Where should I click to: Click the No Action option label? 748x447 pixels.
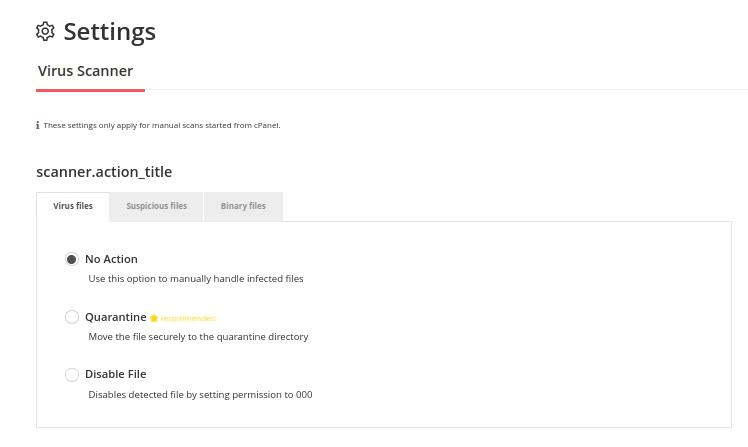[111, 259]
